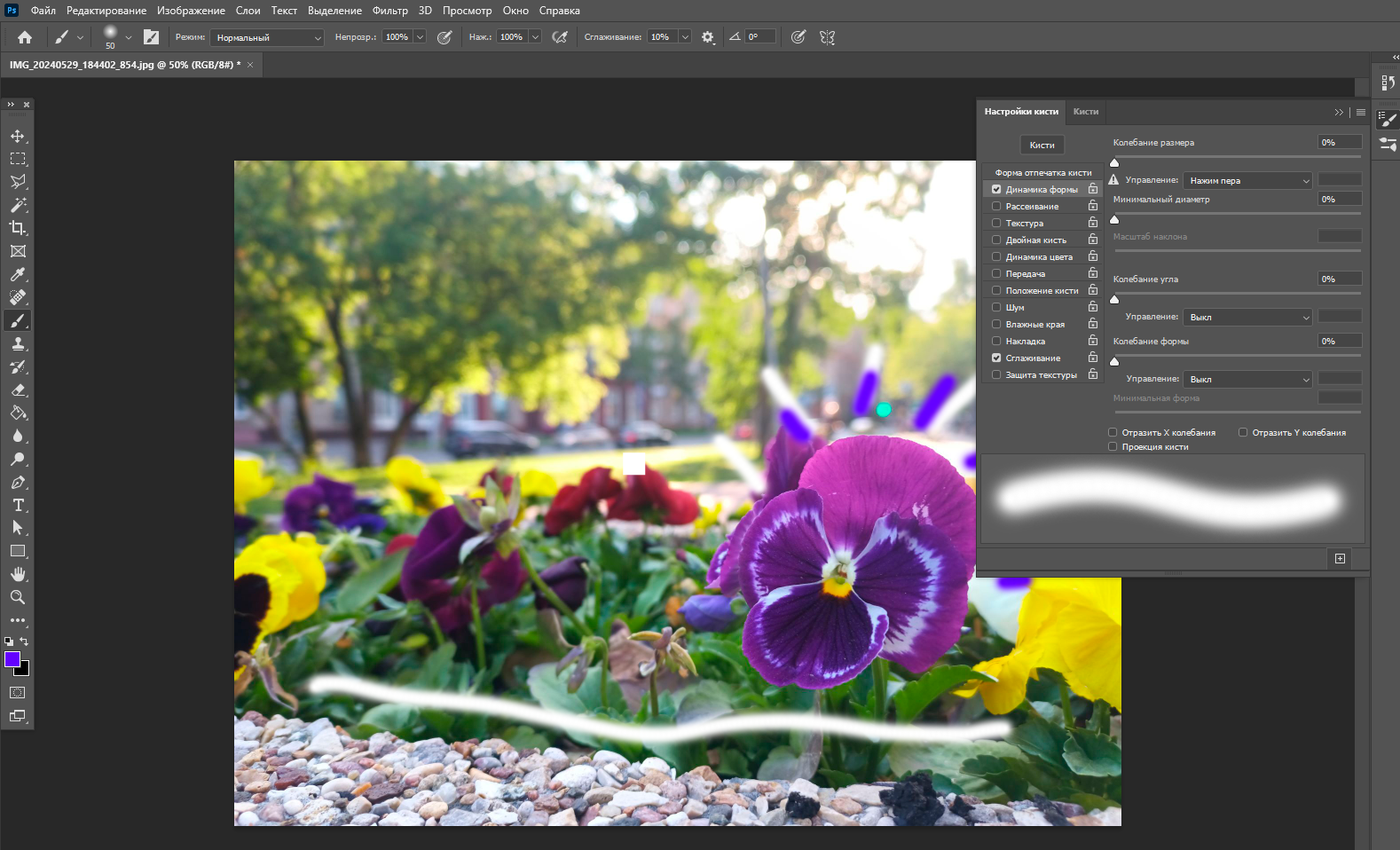Switch to the Кисти tab
Image resolution: width=1400 pixels, height=850 pixels.
(x=1085, y=112)
